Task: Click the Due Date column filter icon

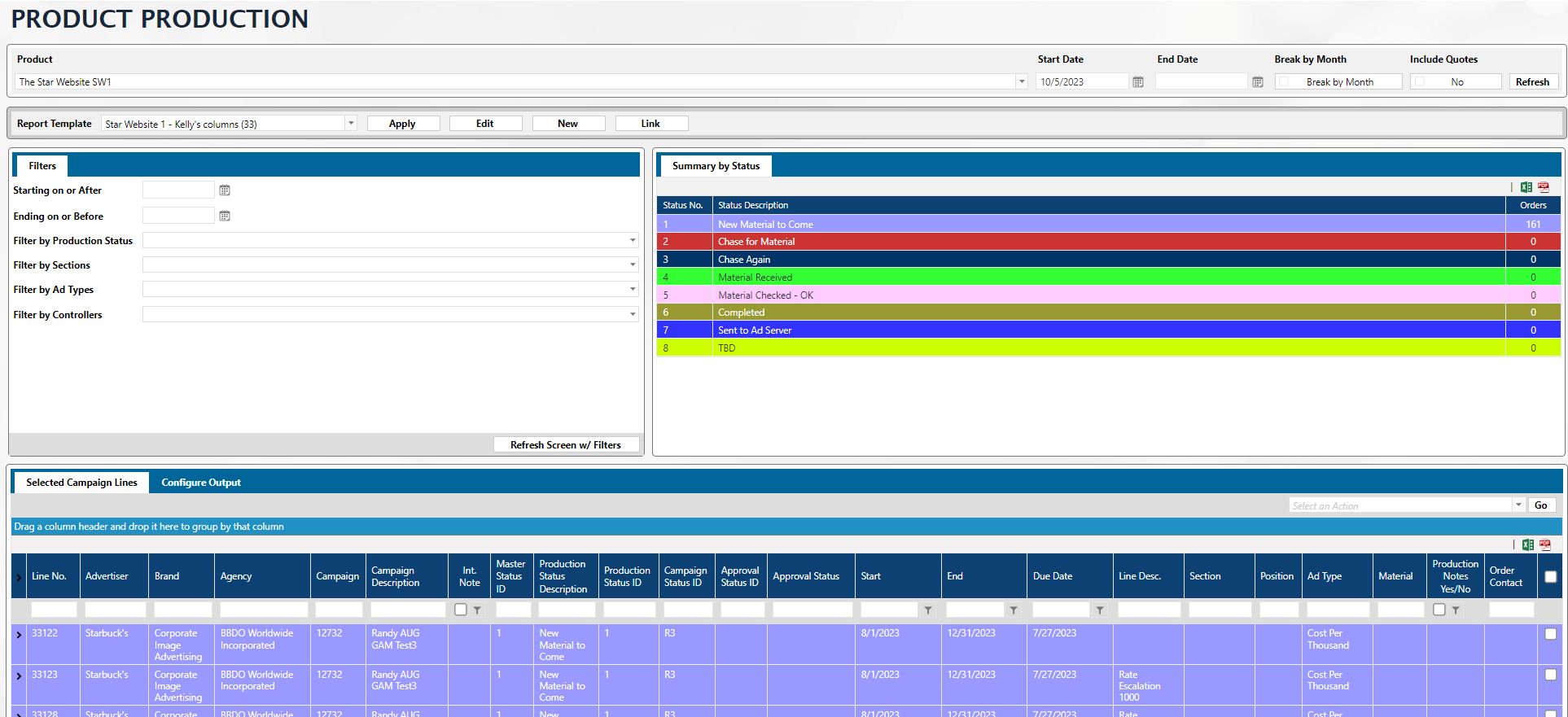Action: click(1100, 610)
